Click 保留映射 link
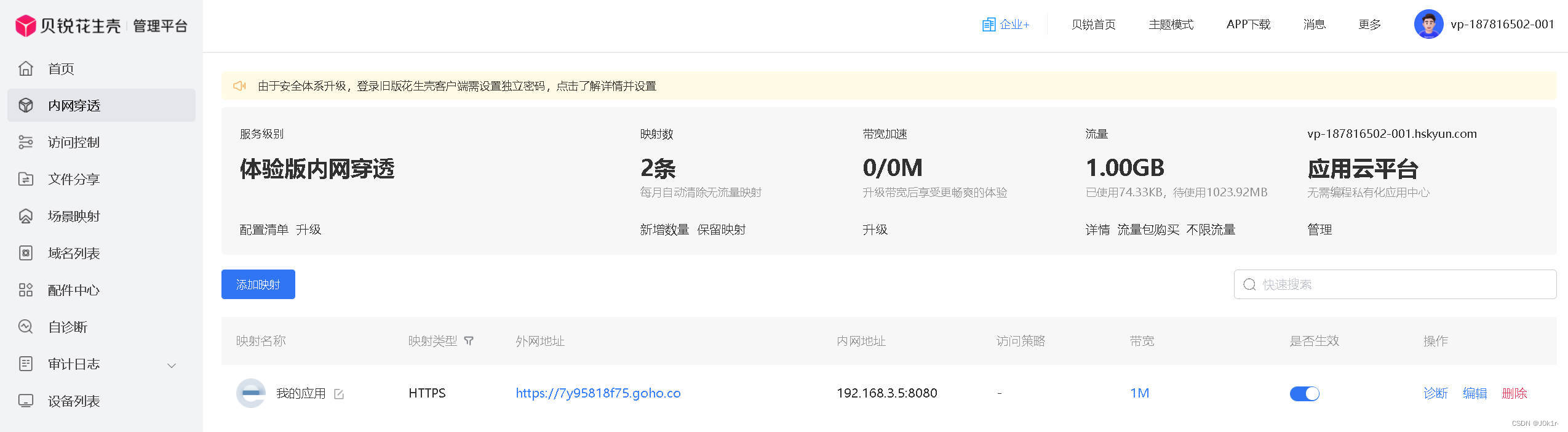Screen dimensions: 1568x432 [x=721, y=230]
